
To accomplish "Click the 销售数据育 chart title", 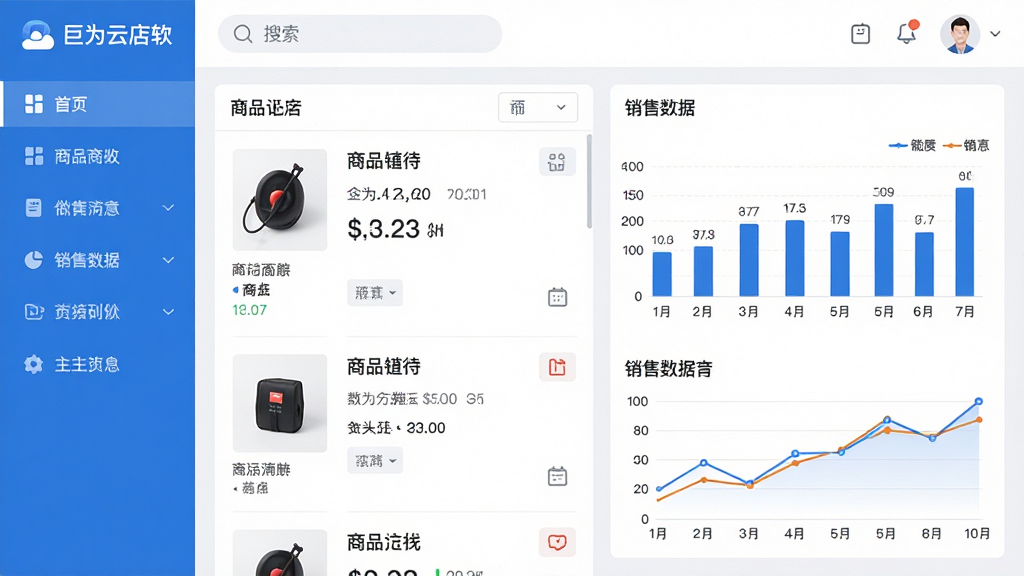I will point(668,369).
